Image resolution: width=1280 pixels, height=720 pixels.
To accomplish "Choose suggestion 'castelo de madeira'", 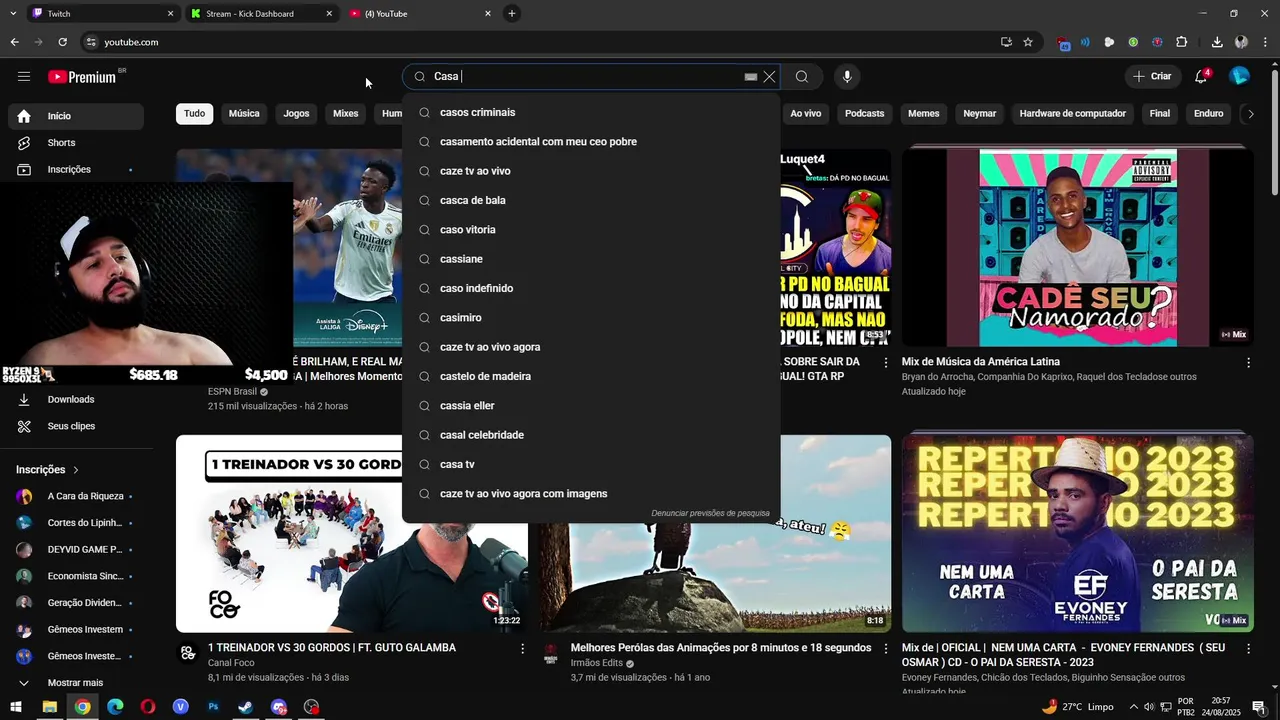I will tap(591, 376).
